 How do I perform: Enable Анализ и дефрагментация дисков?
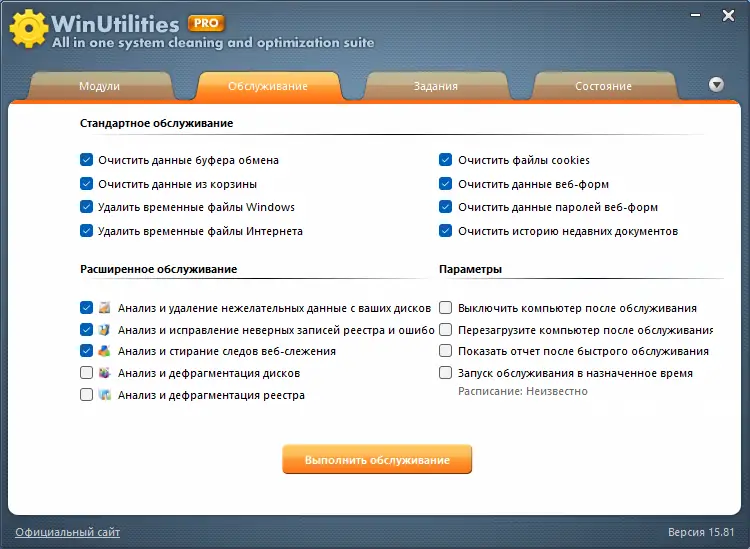point(86,373)
